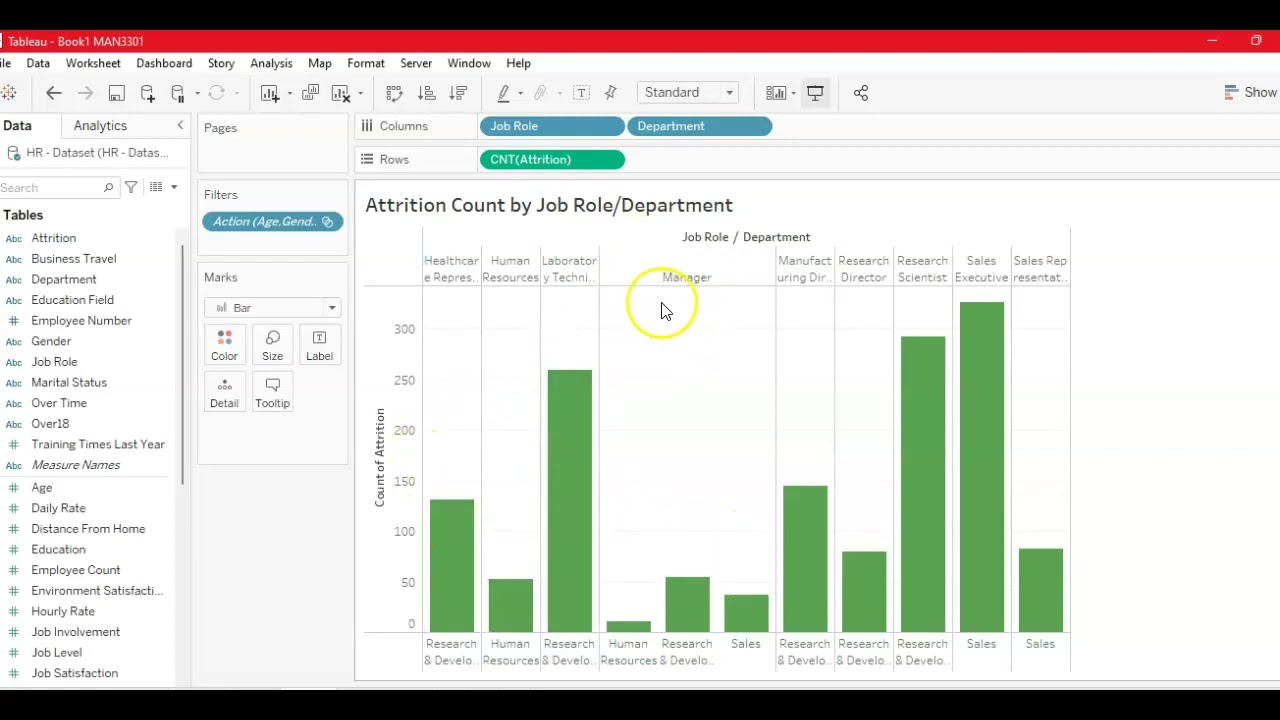Open Data pane view options dropdown arrow
This screenshot has height=720, width=1280.
pyautogui.click(x=174, y=187)
